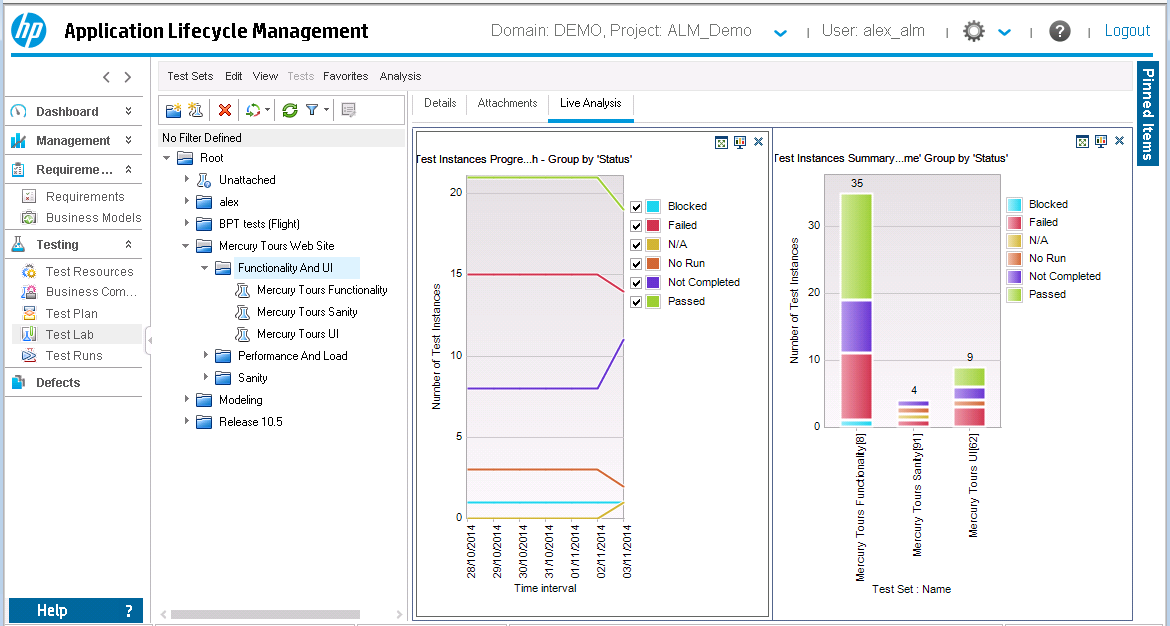1170x626 pixels.
Task: Uncheck the Not Completed status checkbox
Action: tap(636, 283)
